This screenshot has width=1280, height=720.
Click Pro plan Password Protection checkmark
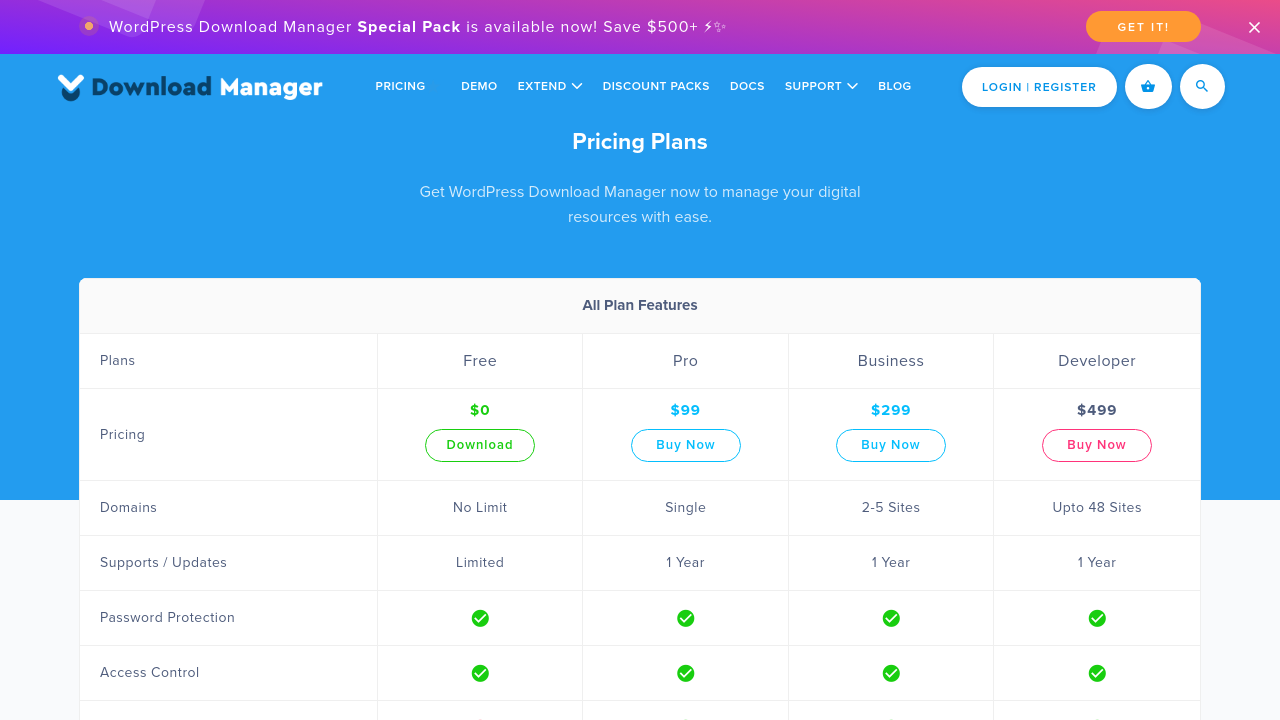click(685, 618)
